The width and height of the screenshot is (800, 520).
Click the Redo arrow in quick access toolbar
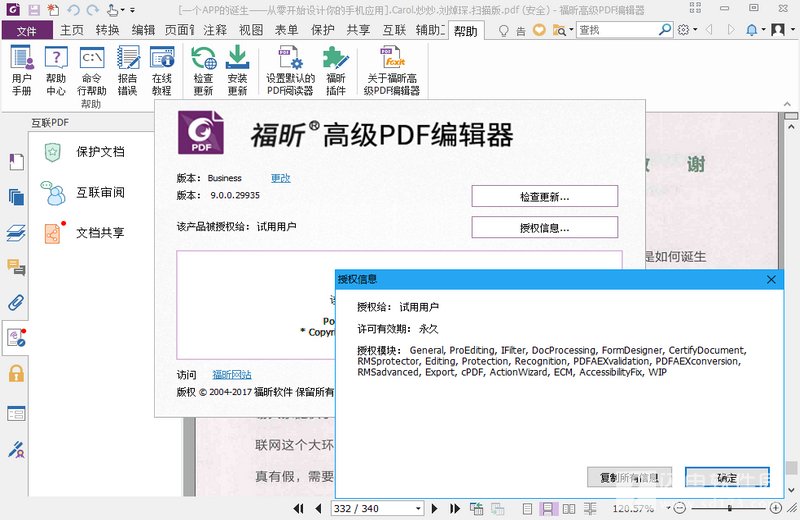coord(92,10)
